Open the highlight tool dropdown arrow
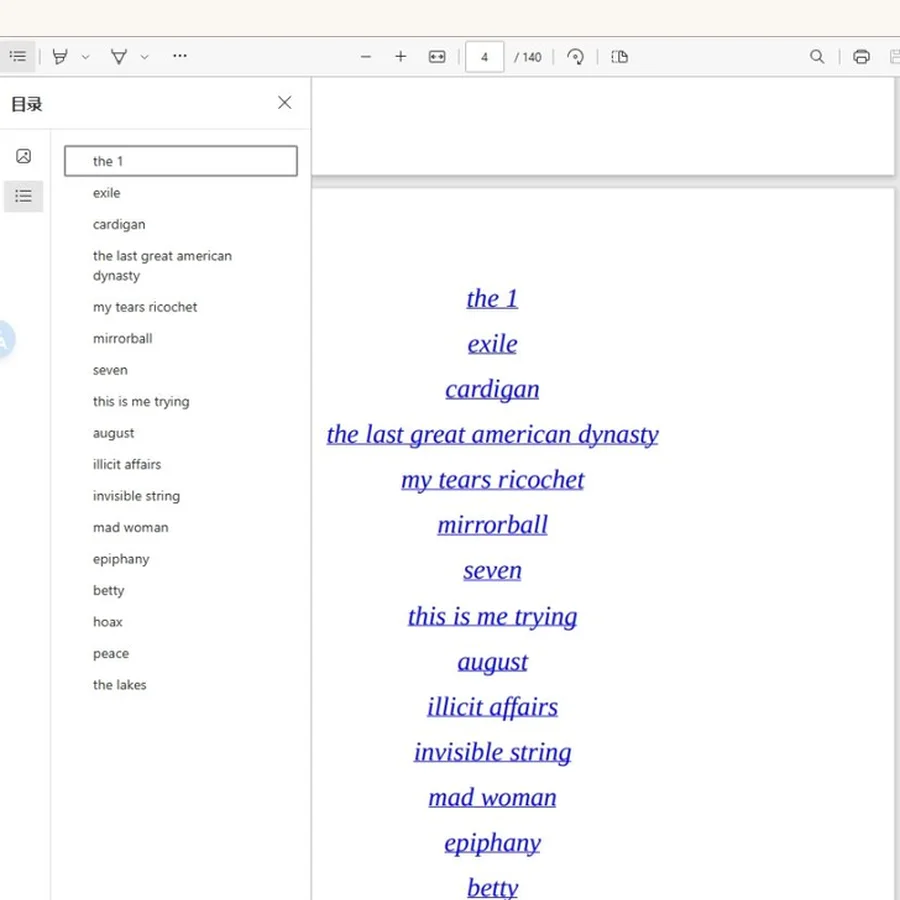The width and height of the screenshot is (900, 900). point(86,57)
